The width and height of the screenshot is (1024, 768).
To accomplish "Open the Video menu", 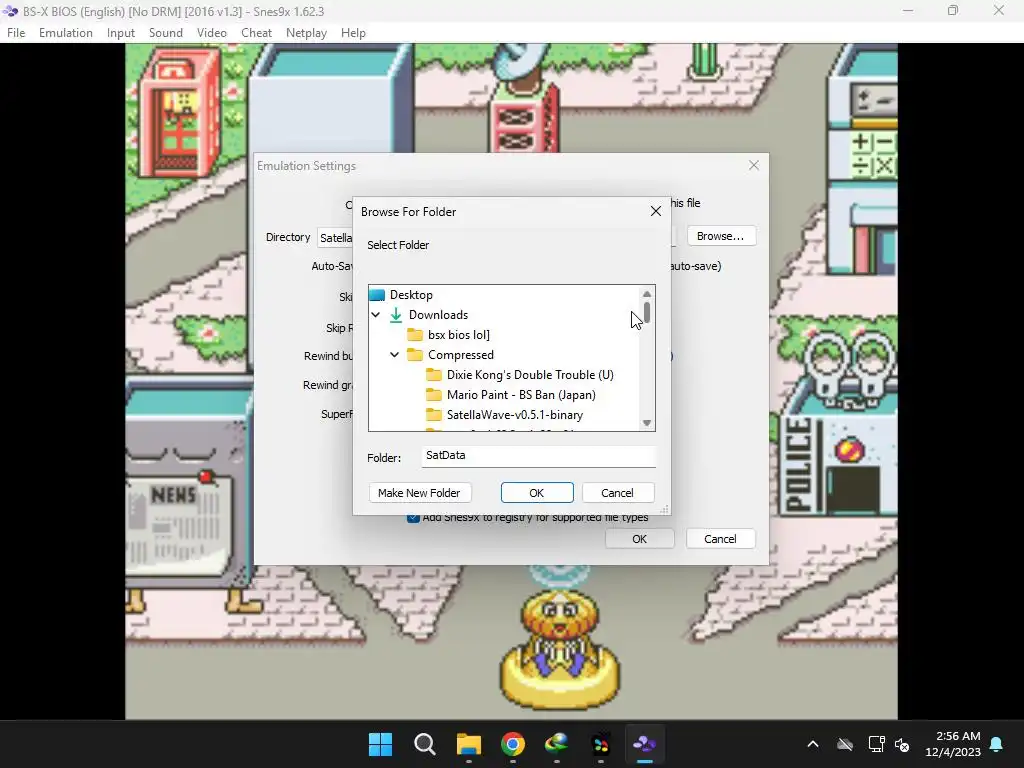I will (212, 33).
